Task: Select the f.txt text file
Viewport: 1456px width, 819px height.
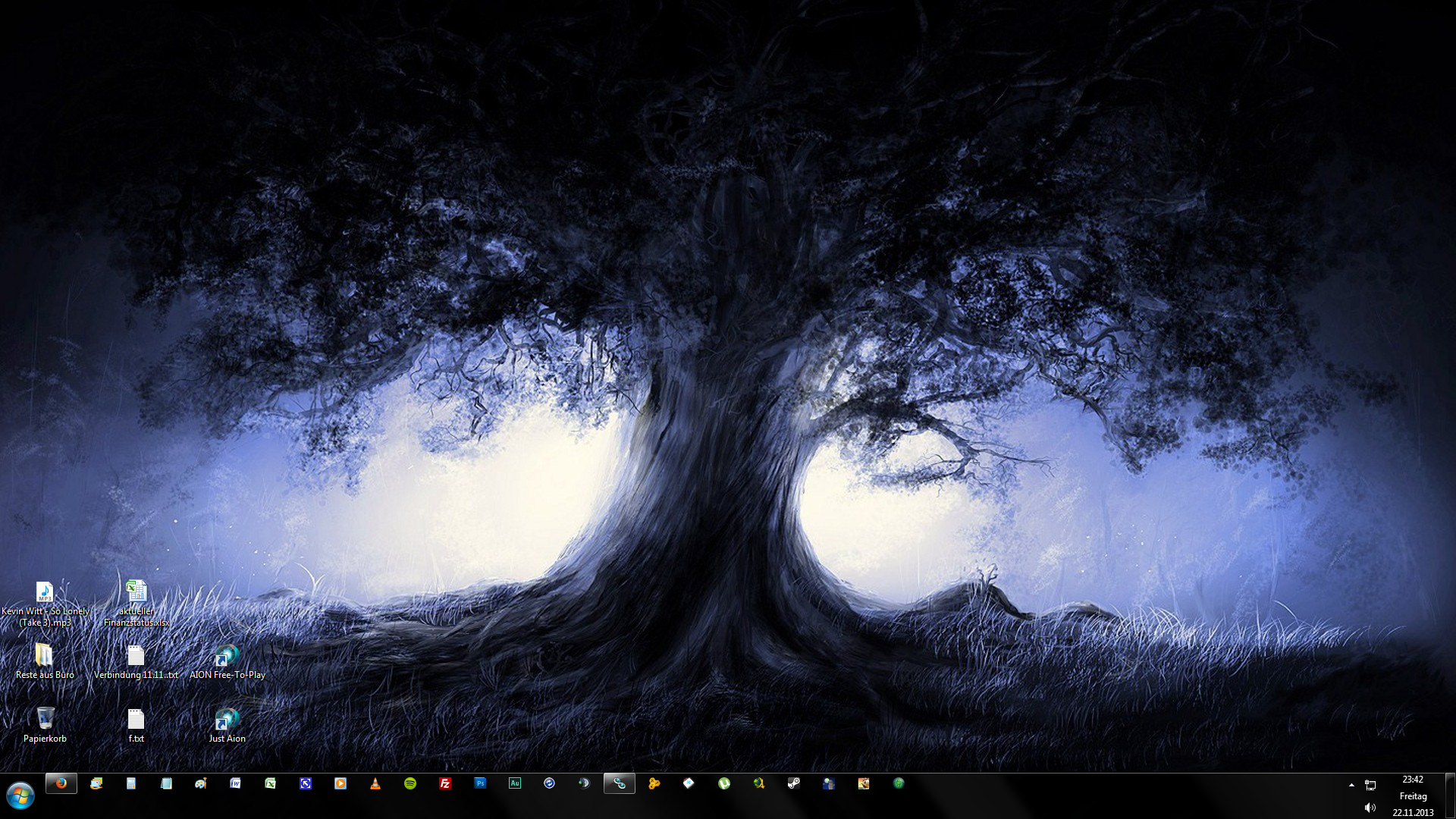Action: pyautogui.click(x=136, y=725)
